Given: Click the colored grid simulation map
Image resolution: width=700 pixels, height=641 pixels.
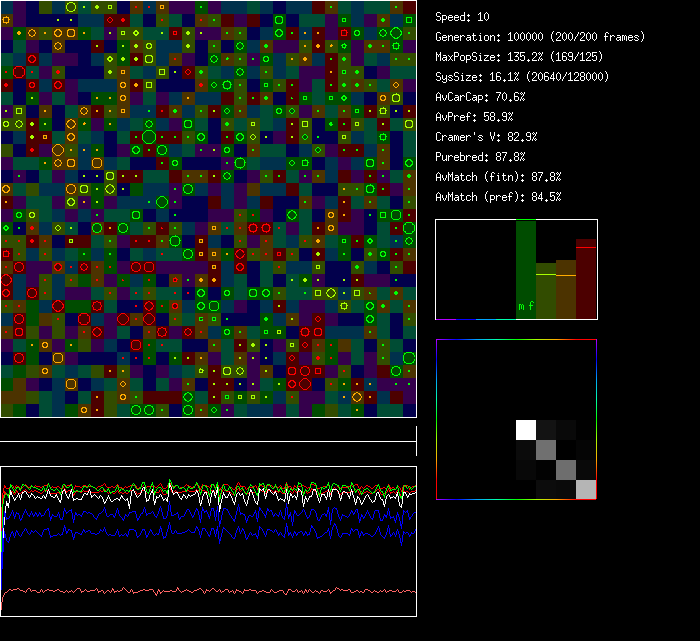Looking at the screenshot, I should 208,208.
